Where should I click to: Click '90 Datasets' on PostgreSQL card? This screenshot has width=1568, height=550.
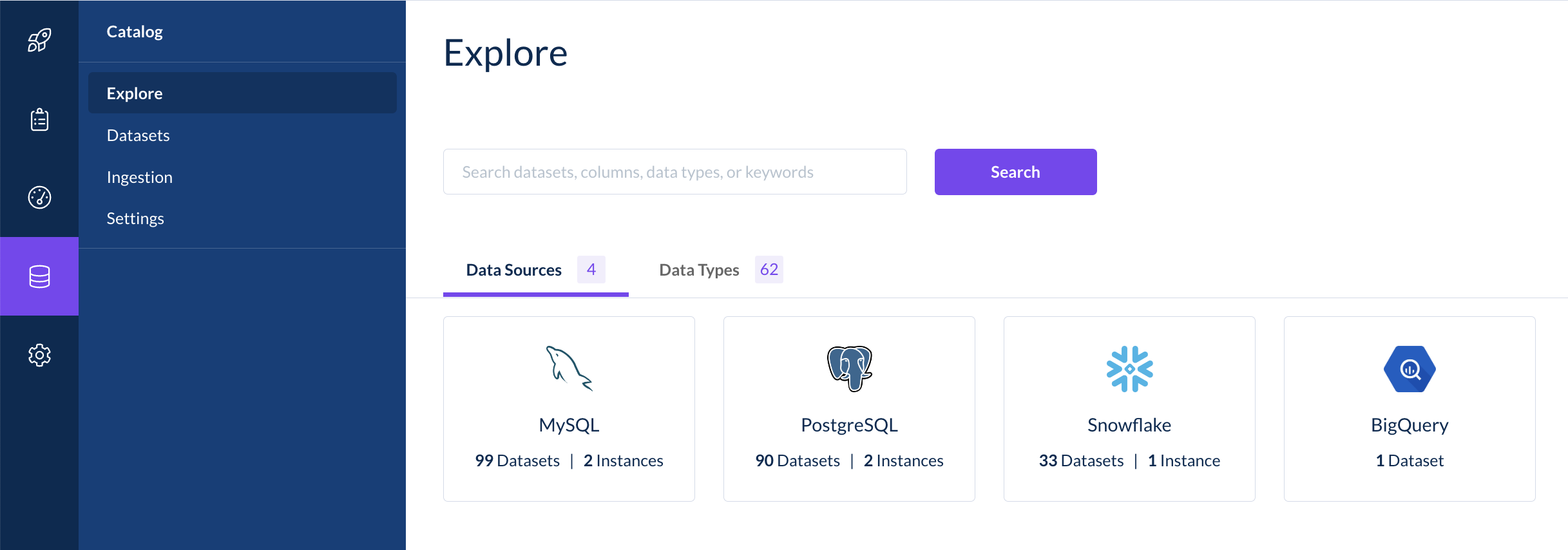pyautogui.click(x=798, y=460)
